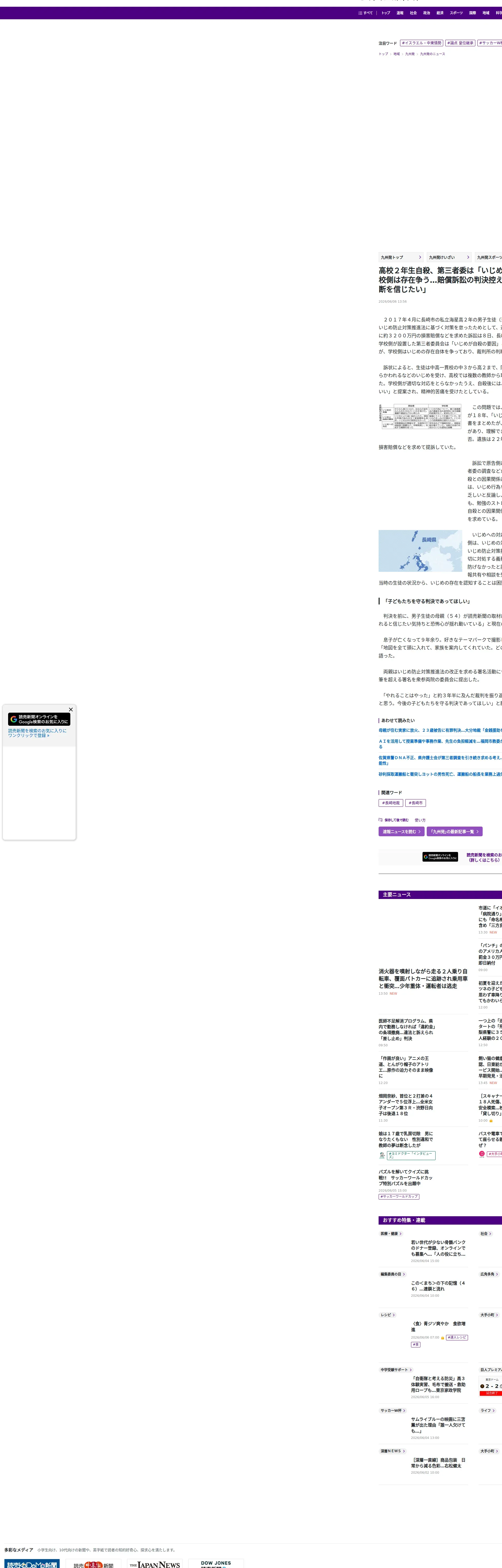502x1568 pixels.
Task: Expand the 深層ＮＥＷＳ category chip
Action: 393,1451
